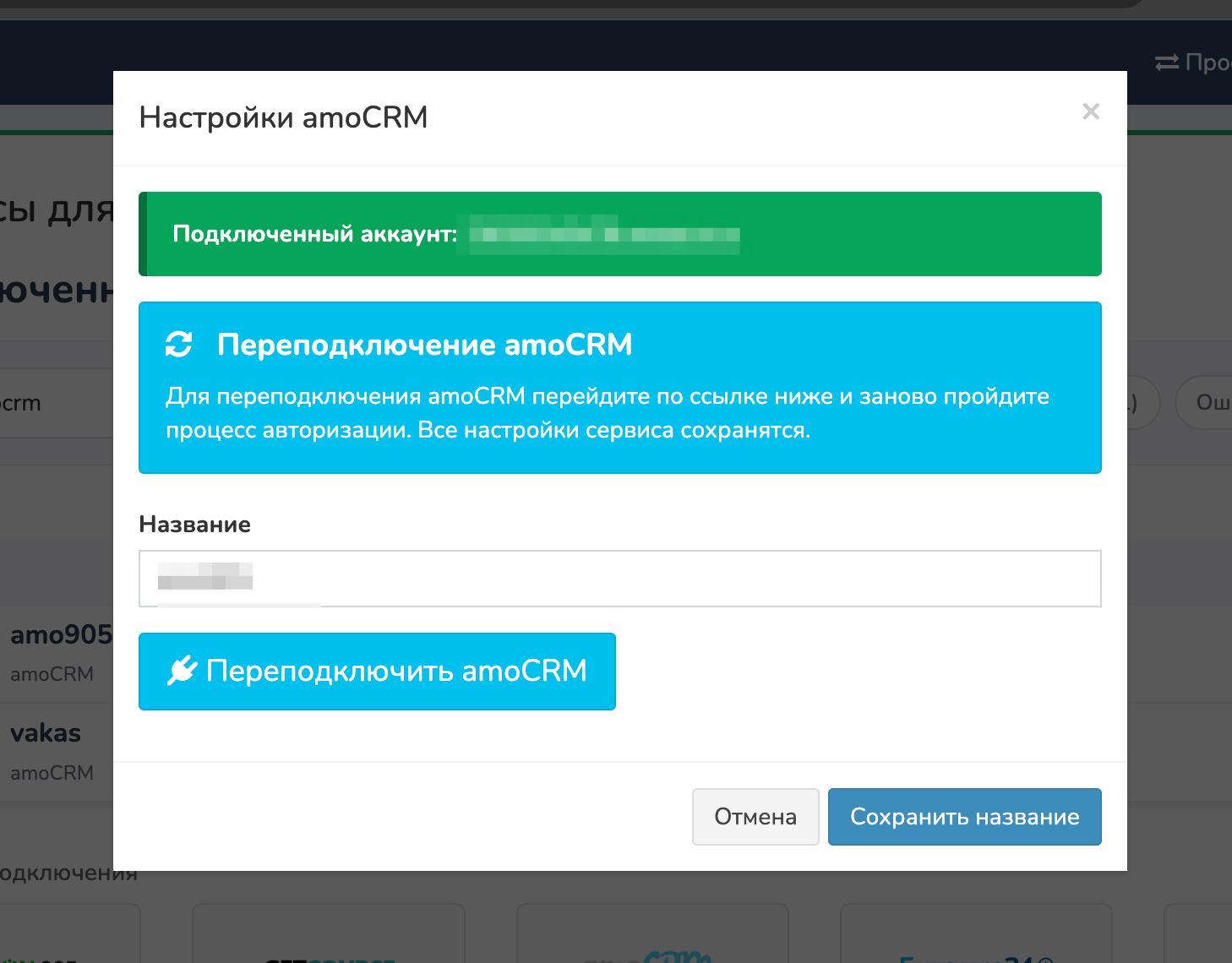The width and height of the screenshot is (1232, 963).
Task: Open the Про… item in the top bar
Action: 1208,63
